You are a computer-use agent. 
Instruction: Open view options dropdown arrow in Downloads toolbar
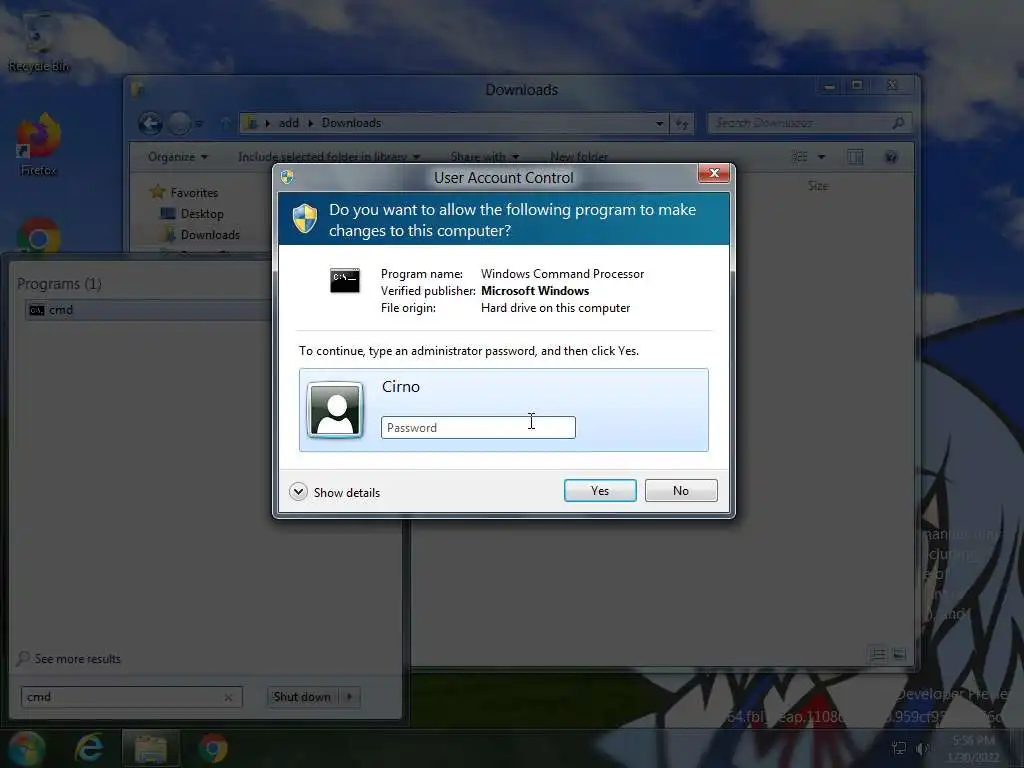[822, 157]
